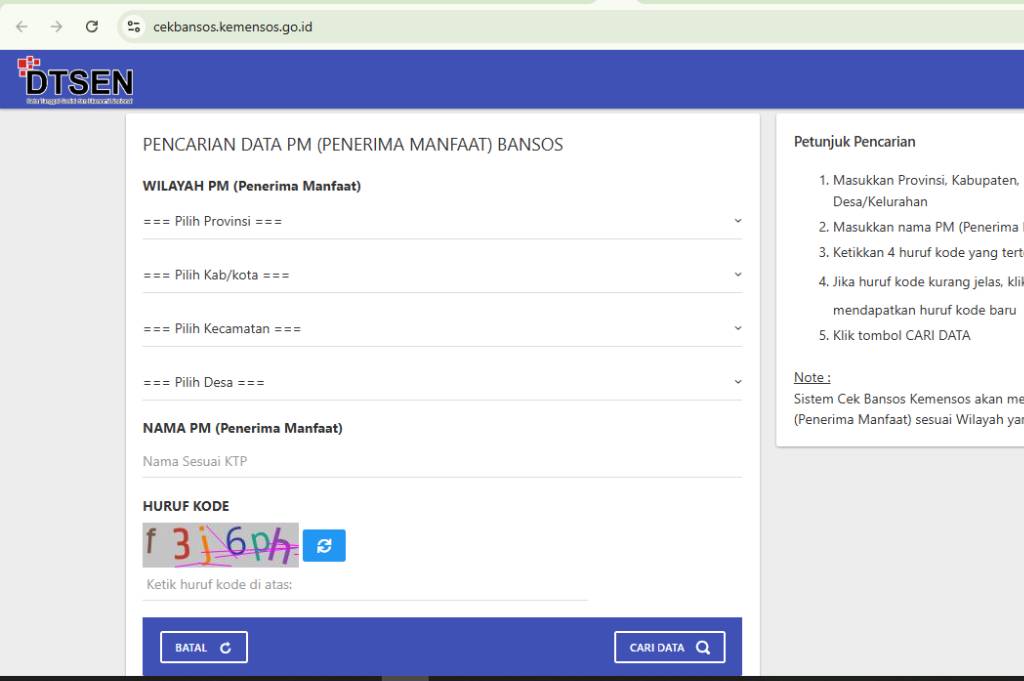Click the Petunjuk Pencarian heading
The image size is (1024, 681).
click(854, 141)
